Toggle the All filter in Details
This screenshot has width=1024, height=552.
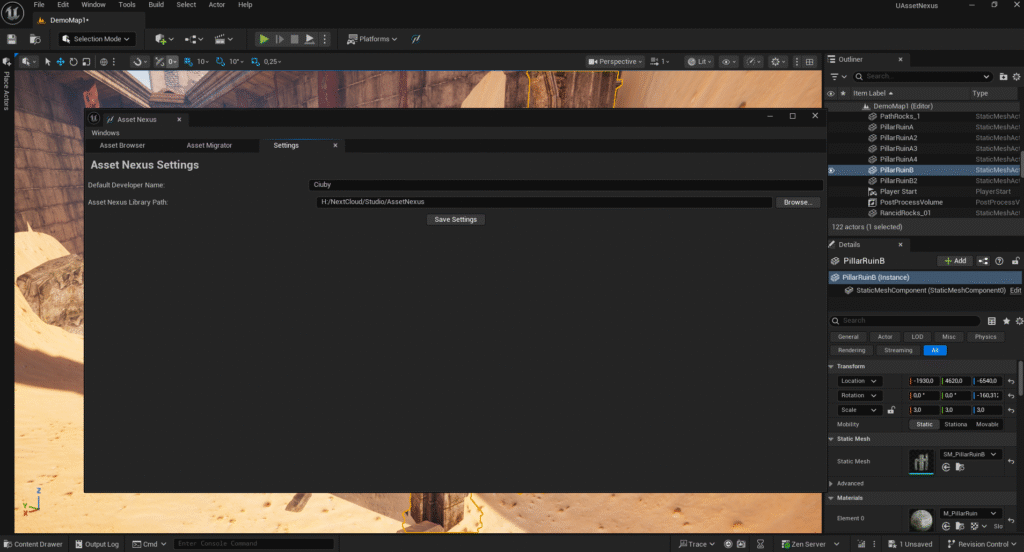[x=935, y=350]
